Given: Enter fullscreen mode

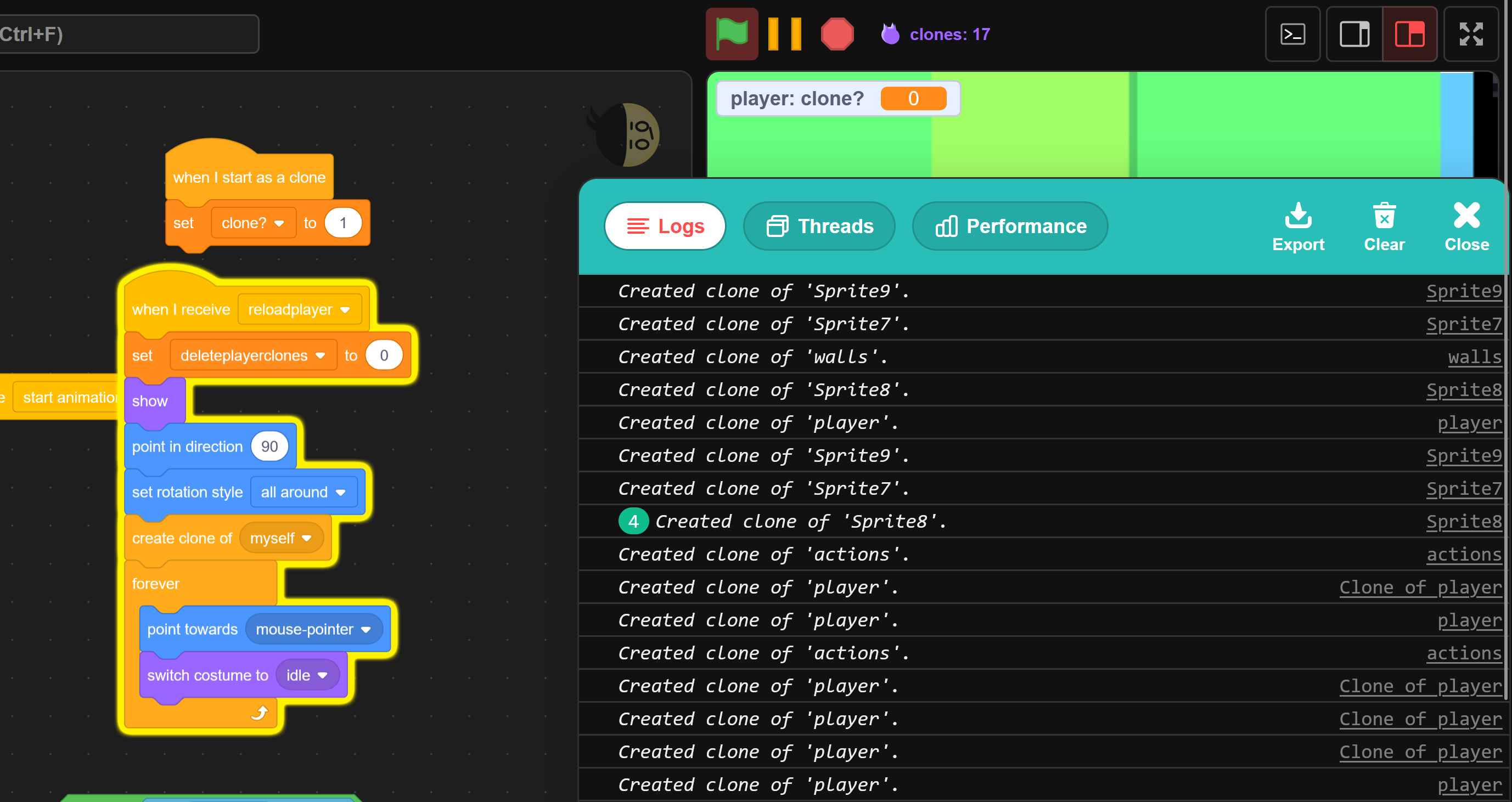Looking at the screenshot, I should (x=1472, y=34).
